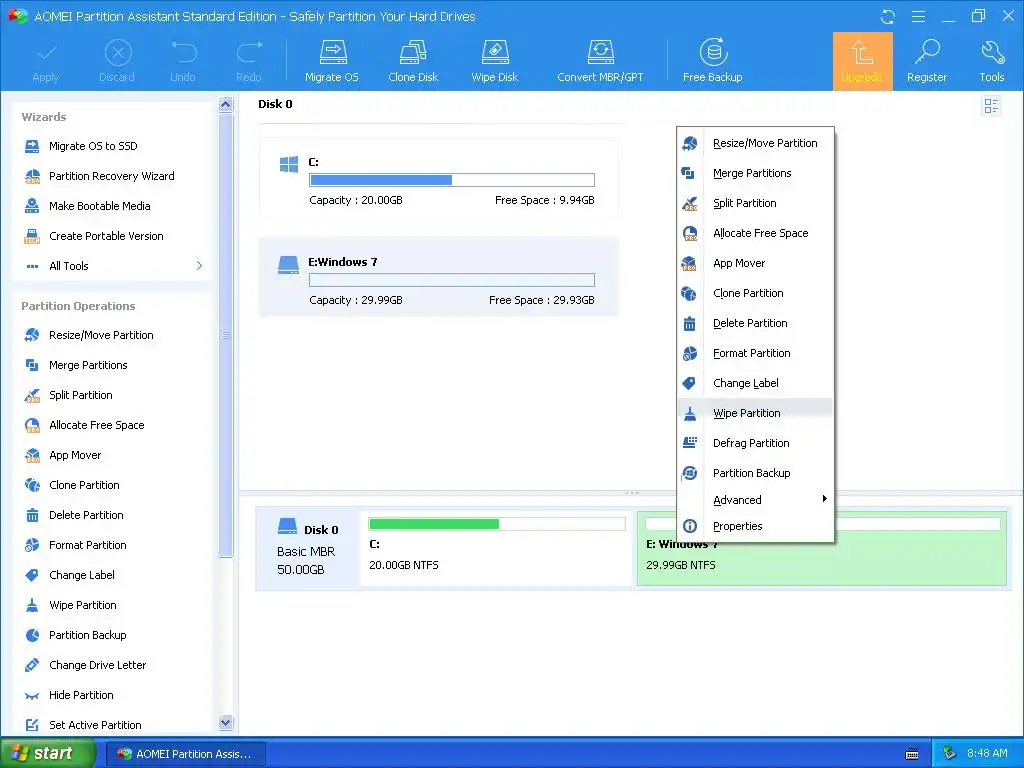Choose Allocate Free Space from context menu

pos(756,233)
